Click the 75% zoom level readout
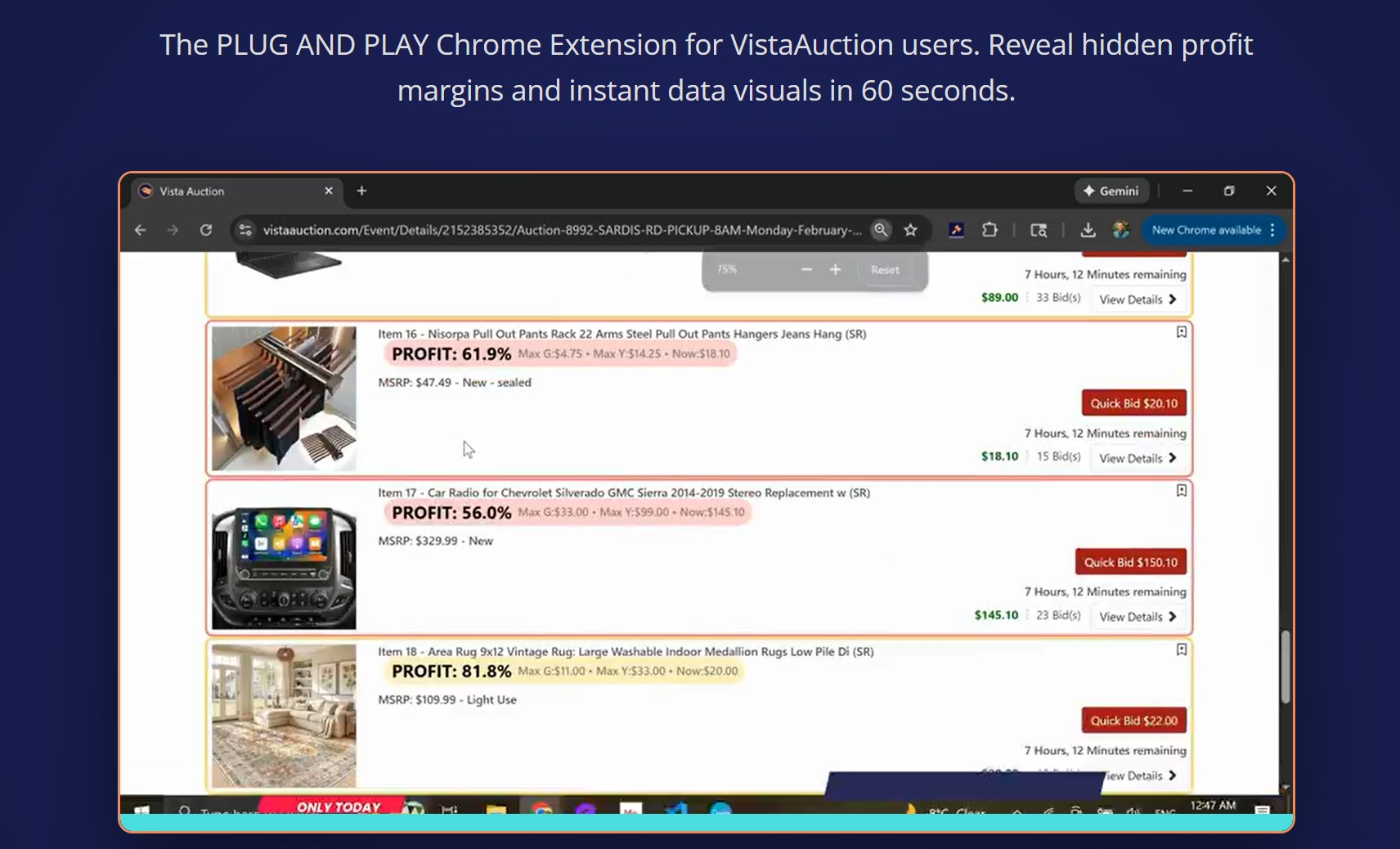The image size is (1400, 849). (727, 269)
